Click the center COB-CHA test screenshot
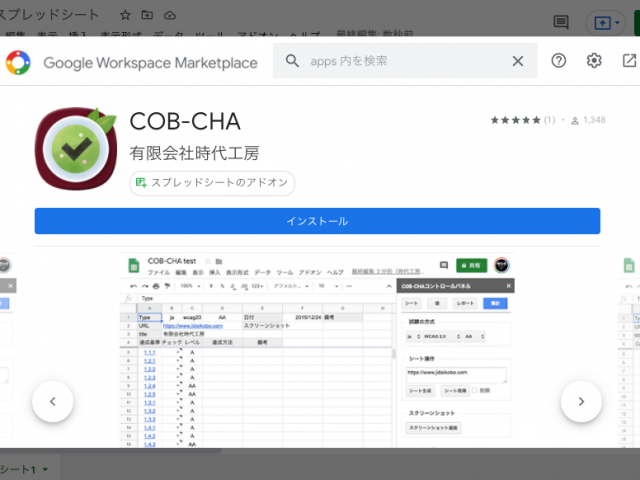 (x=317, y=350)
